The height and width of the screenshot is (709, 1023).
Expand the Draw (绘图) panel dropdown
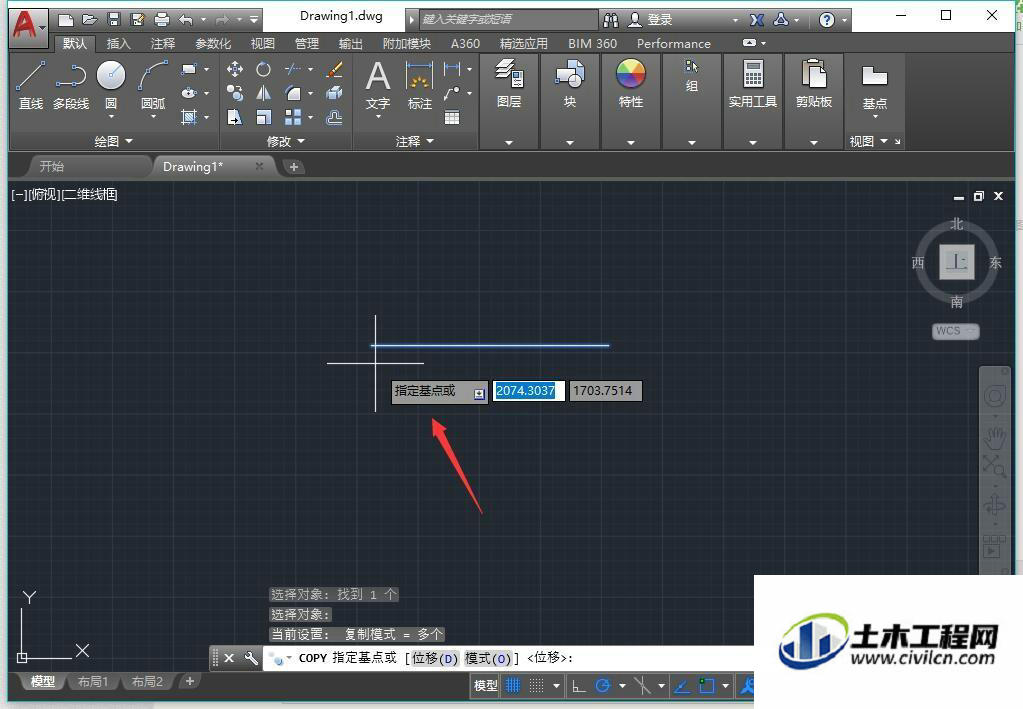click(113, 141)
